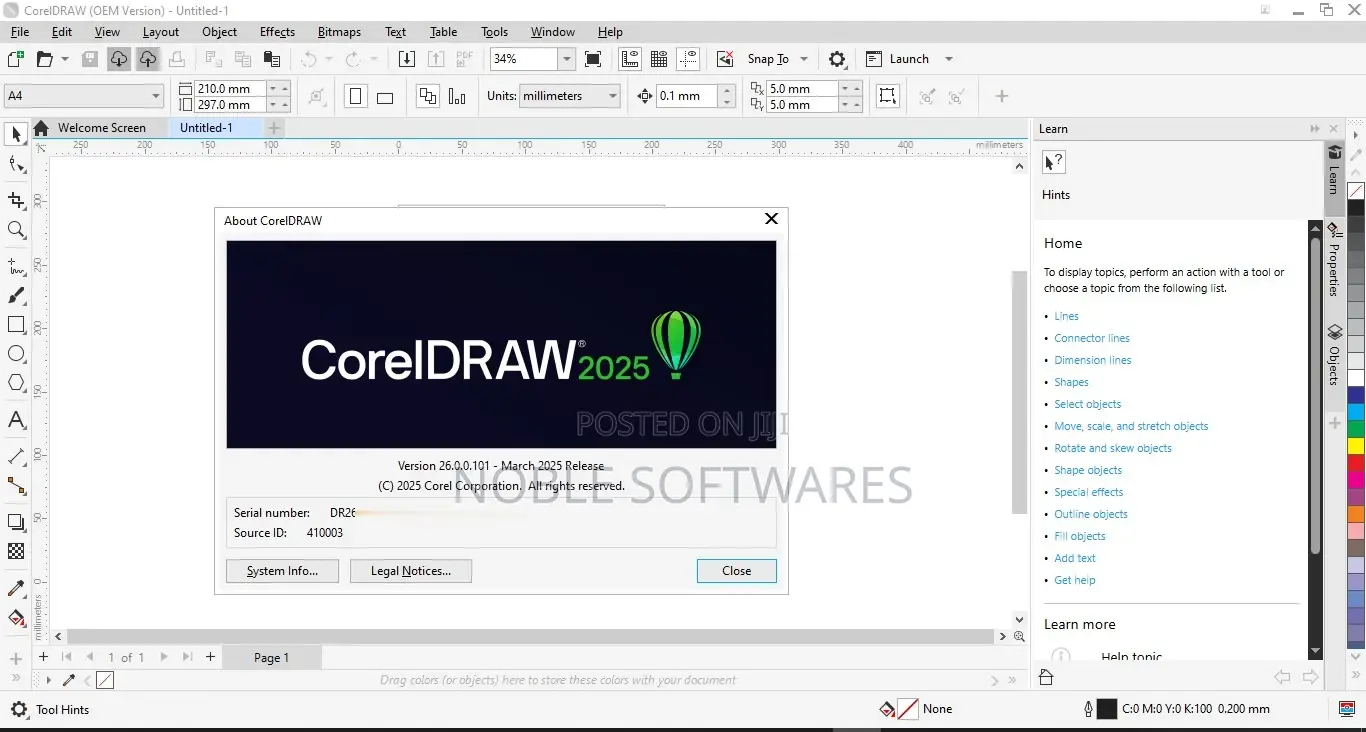Select the Zoom magnifier tool
This screenshot has width=1366, height=732.
point(16,230)
